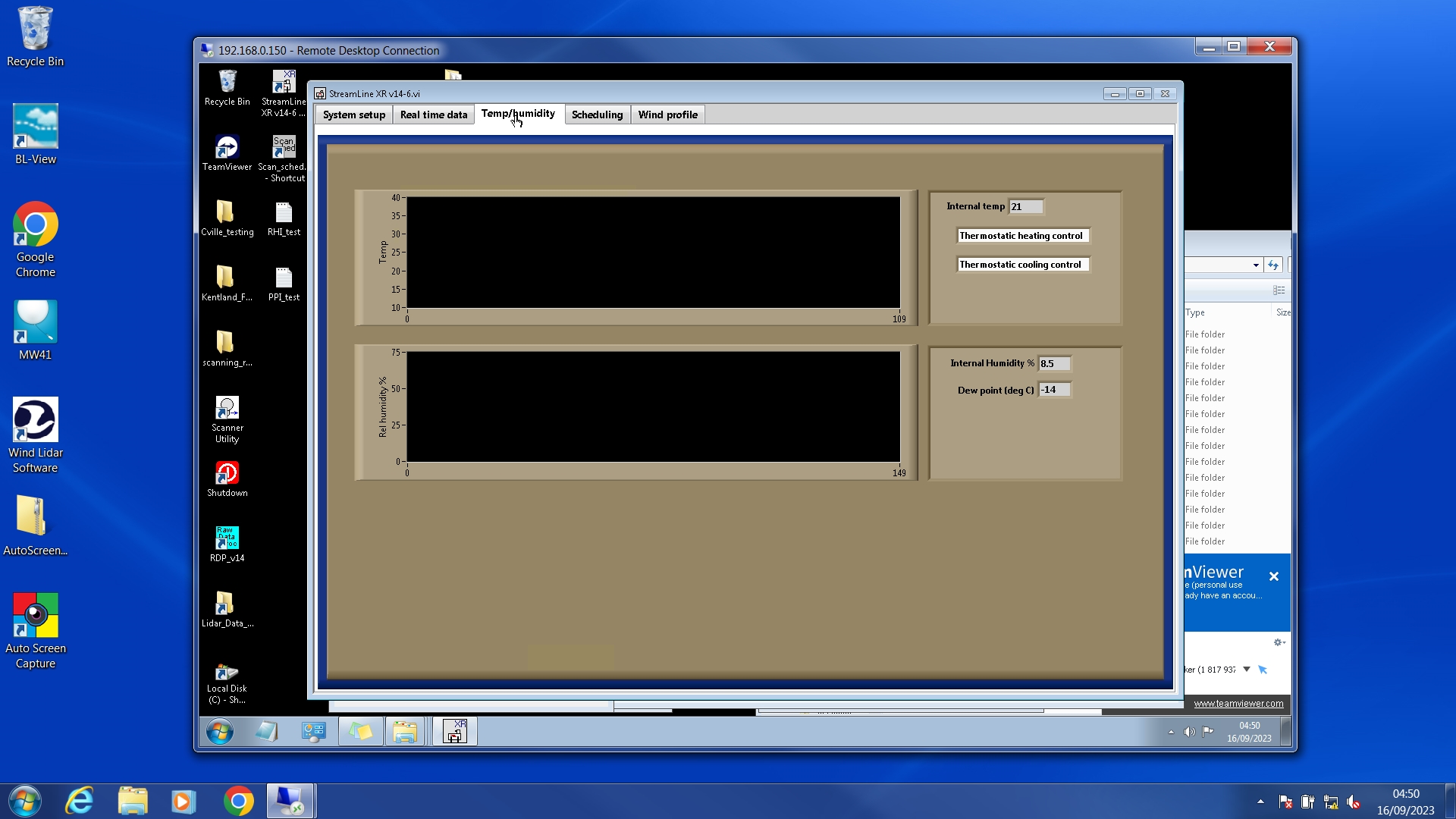Open the Shutdown shortcut icon
Image resolution: width=1456 pixels, height=819 pixels.
(227, 473)
